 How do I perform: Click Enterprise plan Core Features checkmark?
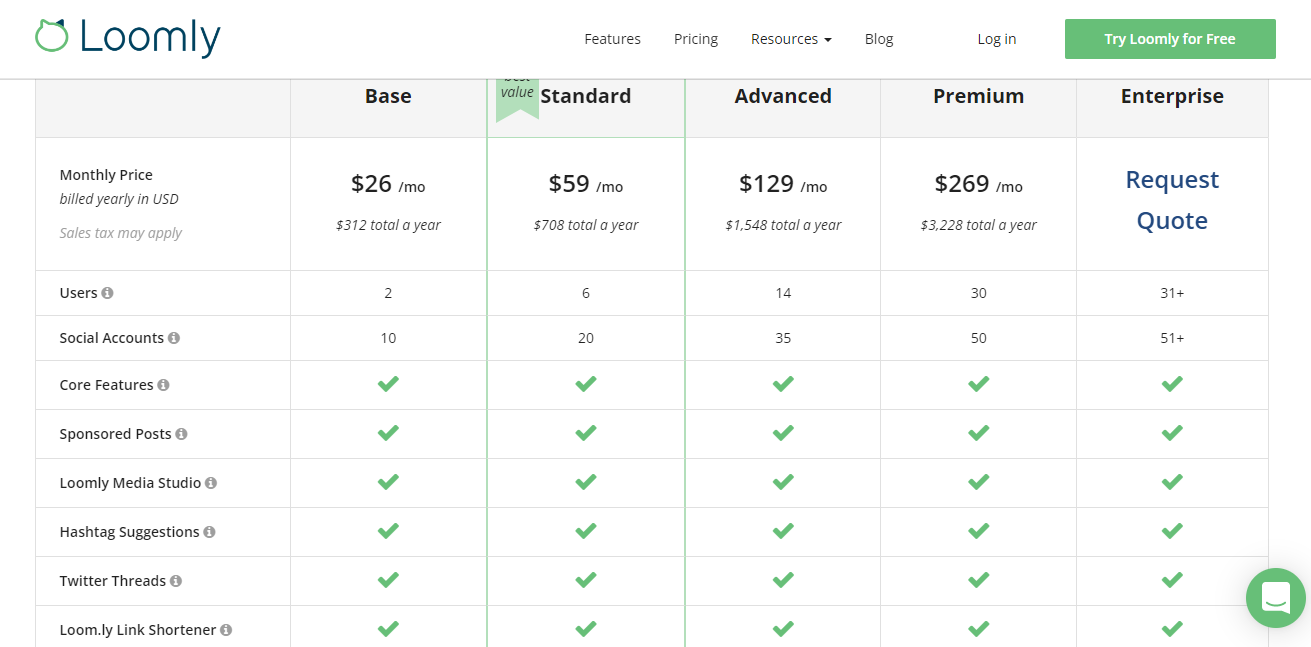(x=1172, y=384)
